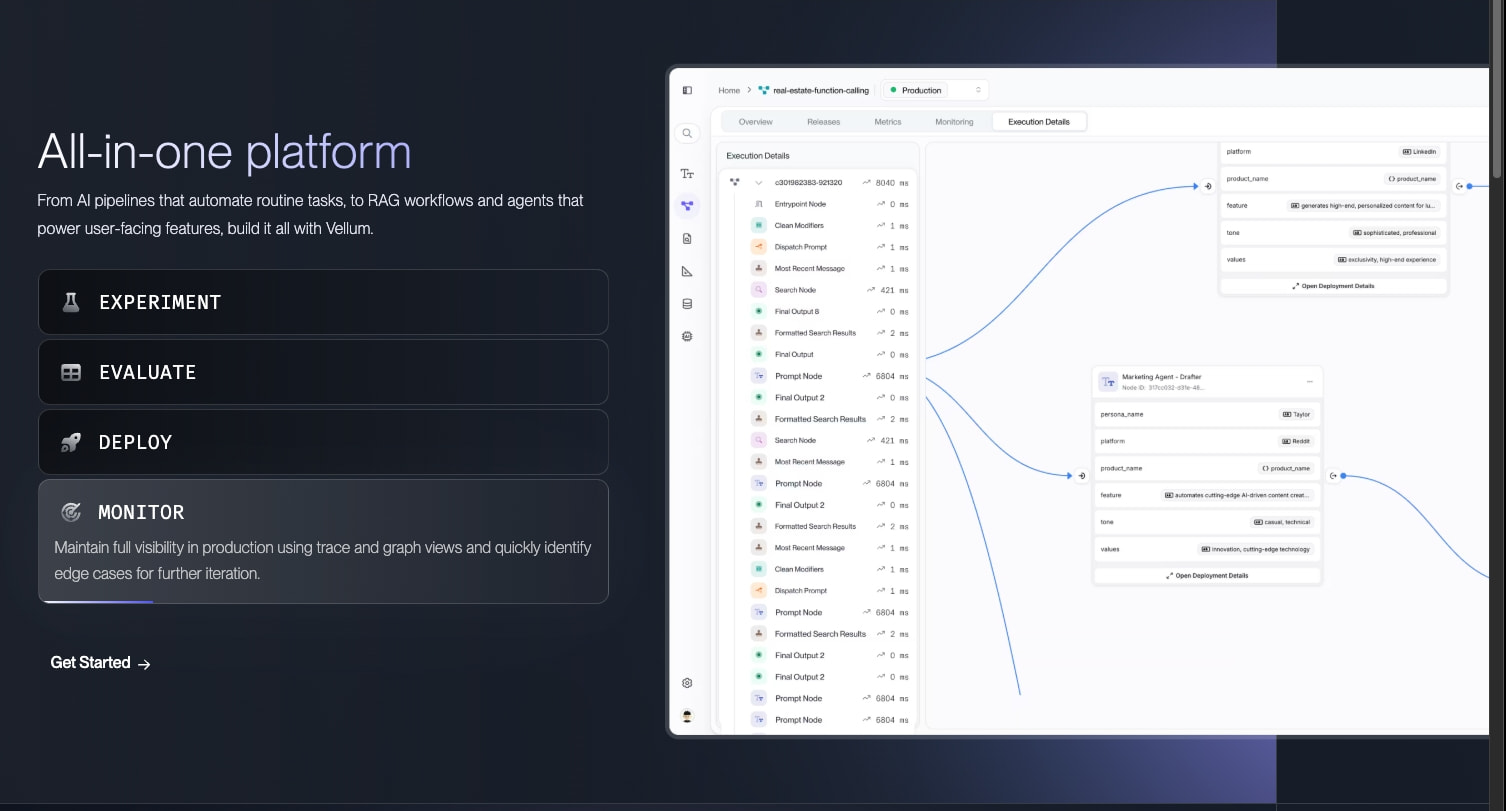Click the Entrypoint Node row icon

(x=759, y=204)
